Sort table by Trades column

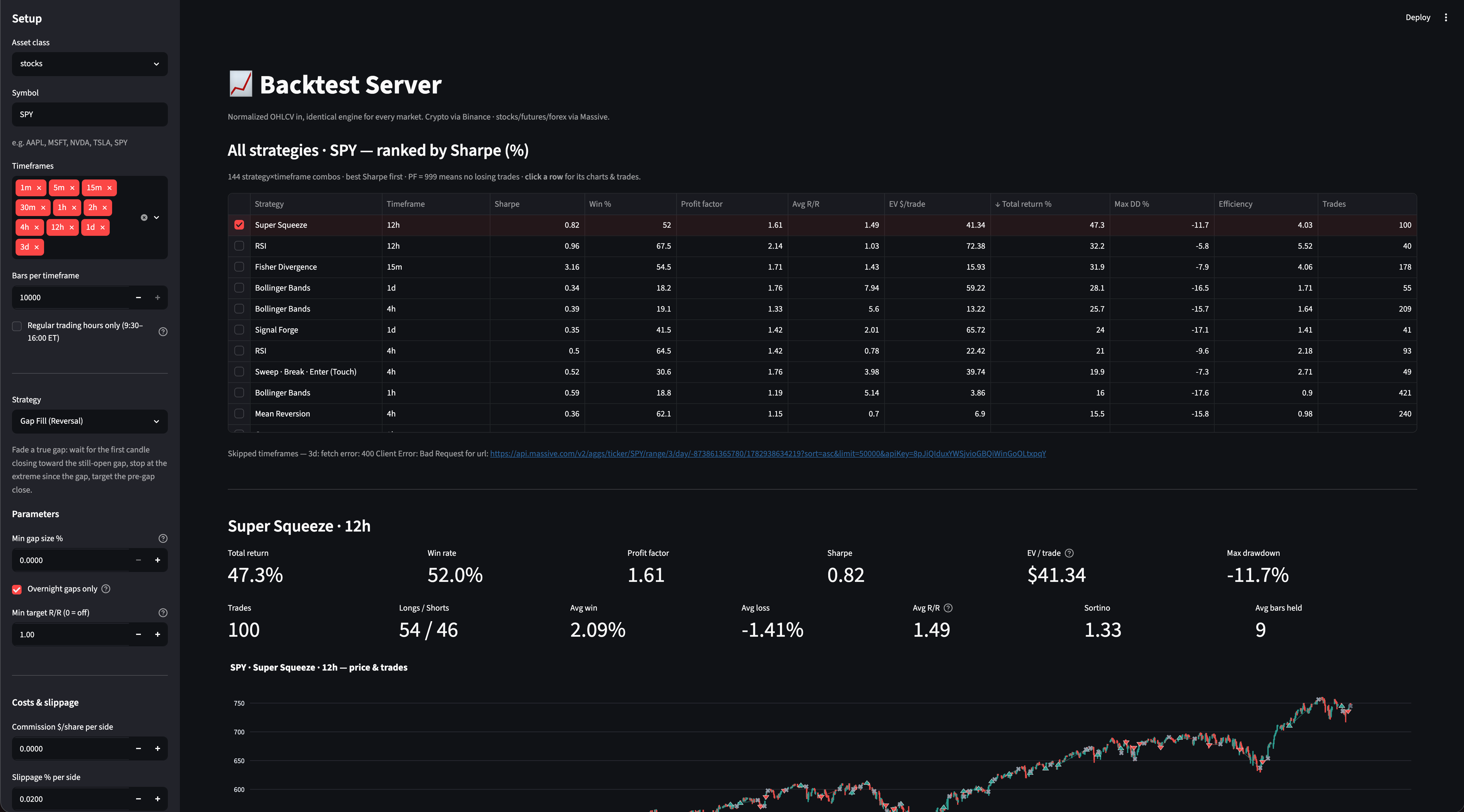[x=1367, y=204]
